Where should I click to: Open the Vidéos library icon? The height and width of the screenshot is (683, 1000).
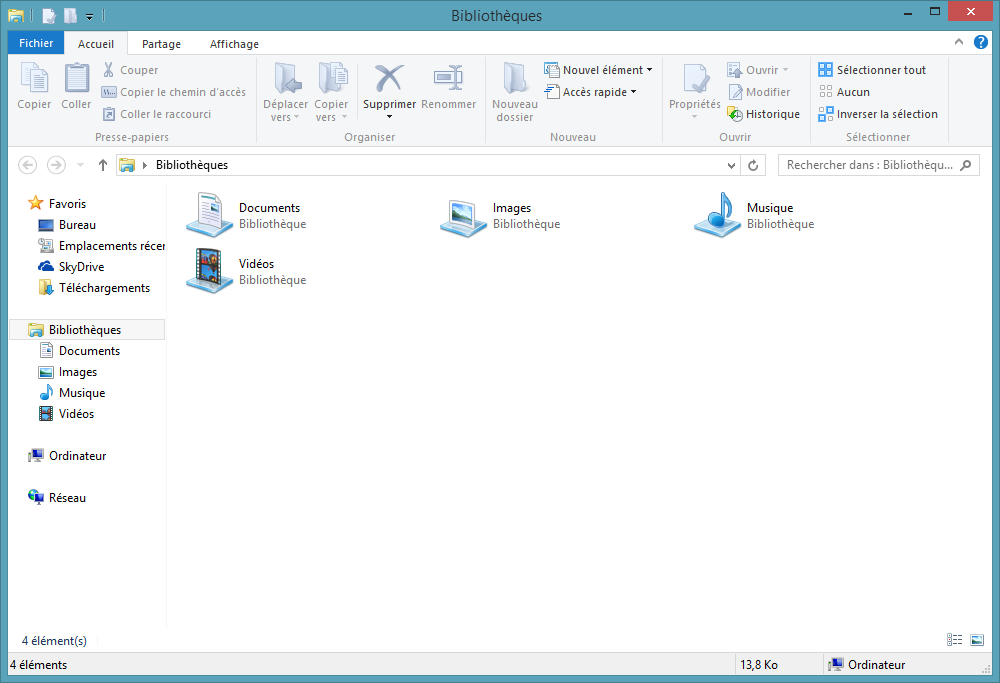[x=210, y=271]
